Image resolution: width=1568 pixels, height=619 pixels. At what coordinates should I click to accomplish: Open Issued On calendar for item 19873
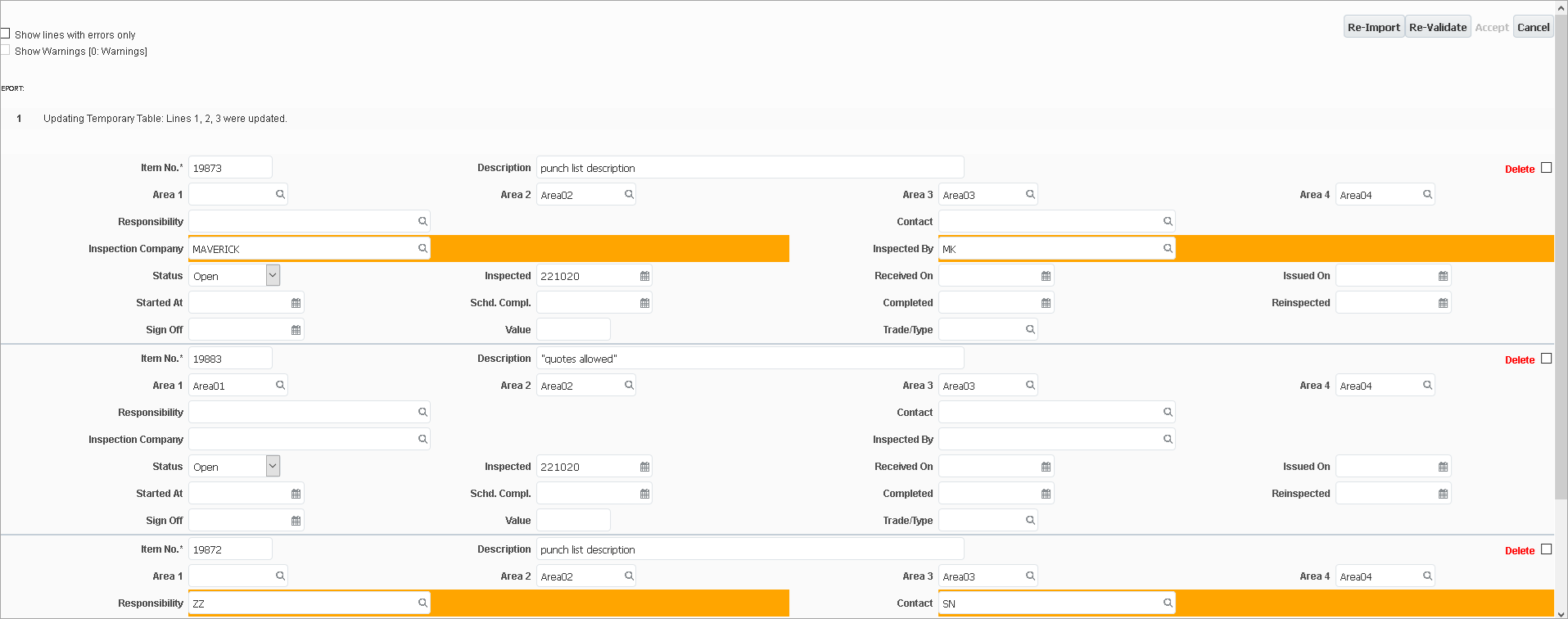pyautogui.click(x=1443, y=276)
